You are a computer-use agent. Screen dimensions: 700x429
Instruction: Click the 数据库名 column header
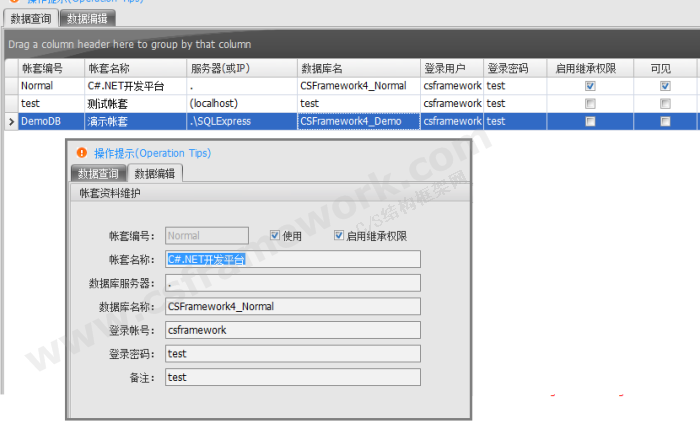pos(322,68)
